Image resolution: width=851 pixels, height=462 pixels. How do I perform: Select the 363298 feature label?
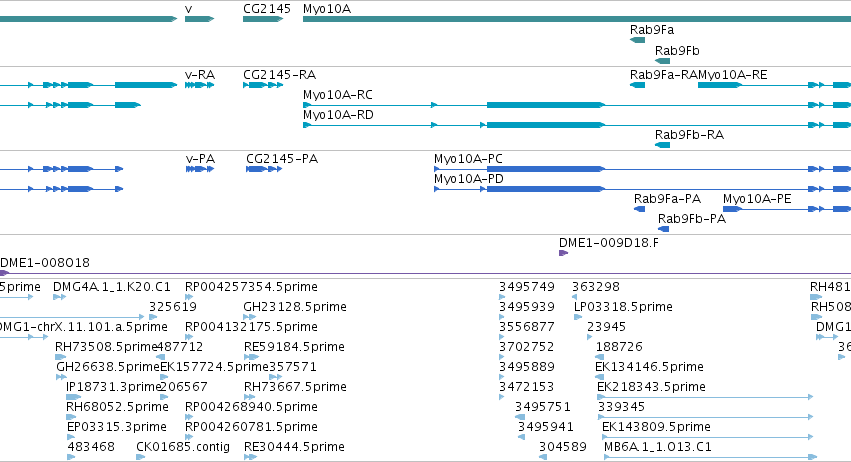pyautogui.click(x=595, y=287)
